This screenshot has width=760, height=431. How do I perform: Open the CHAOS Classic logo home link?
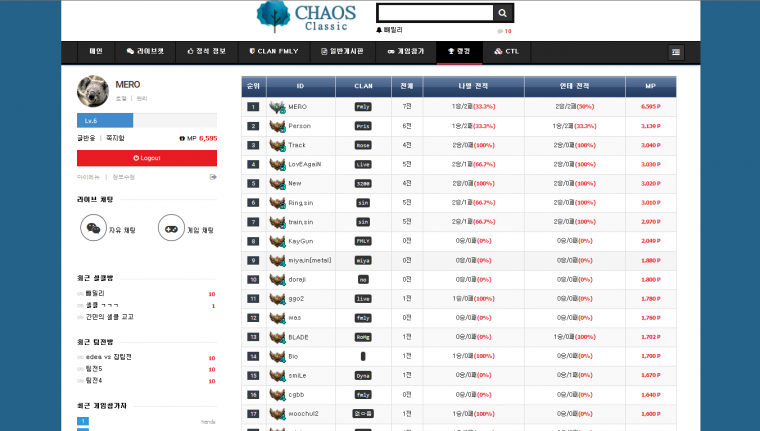point(306,17)
